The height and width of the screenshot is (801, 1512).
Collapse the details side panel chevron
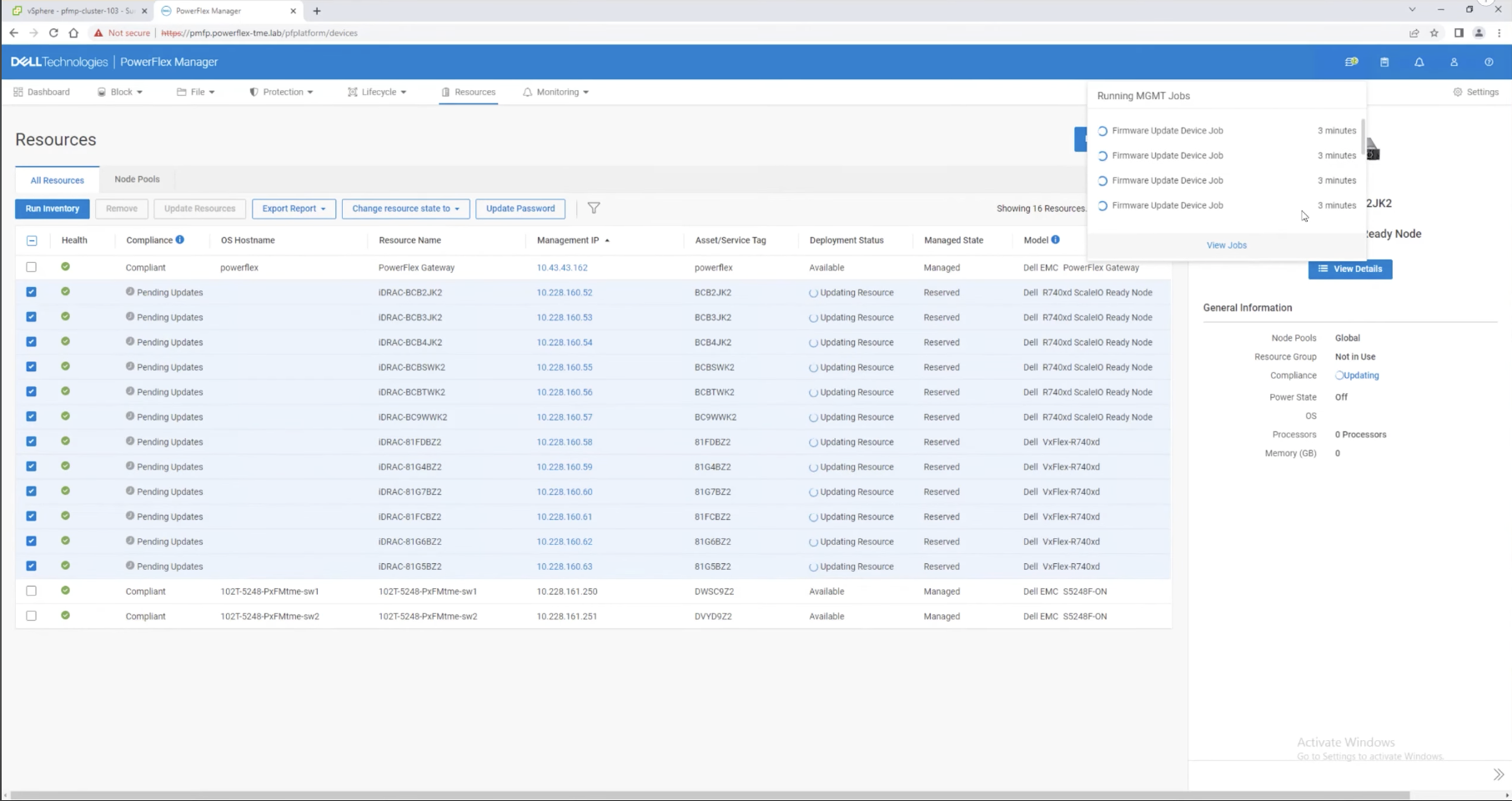tap(1499, 774)
